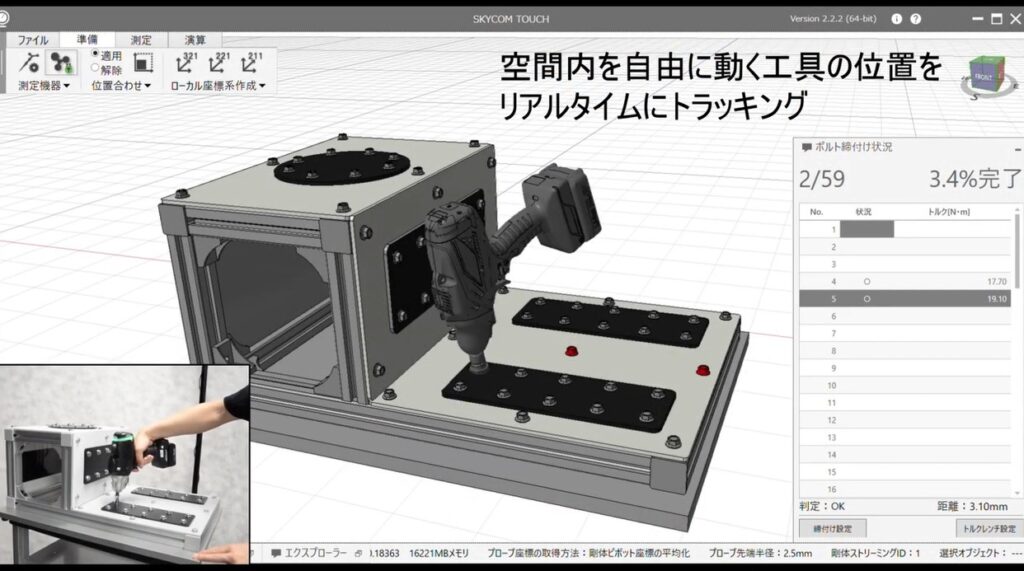Open the help question mark icon
This screenshot has width=1024, height=571.
point(916,19)
